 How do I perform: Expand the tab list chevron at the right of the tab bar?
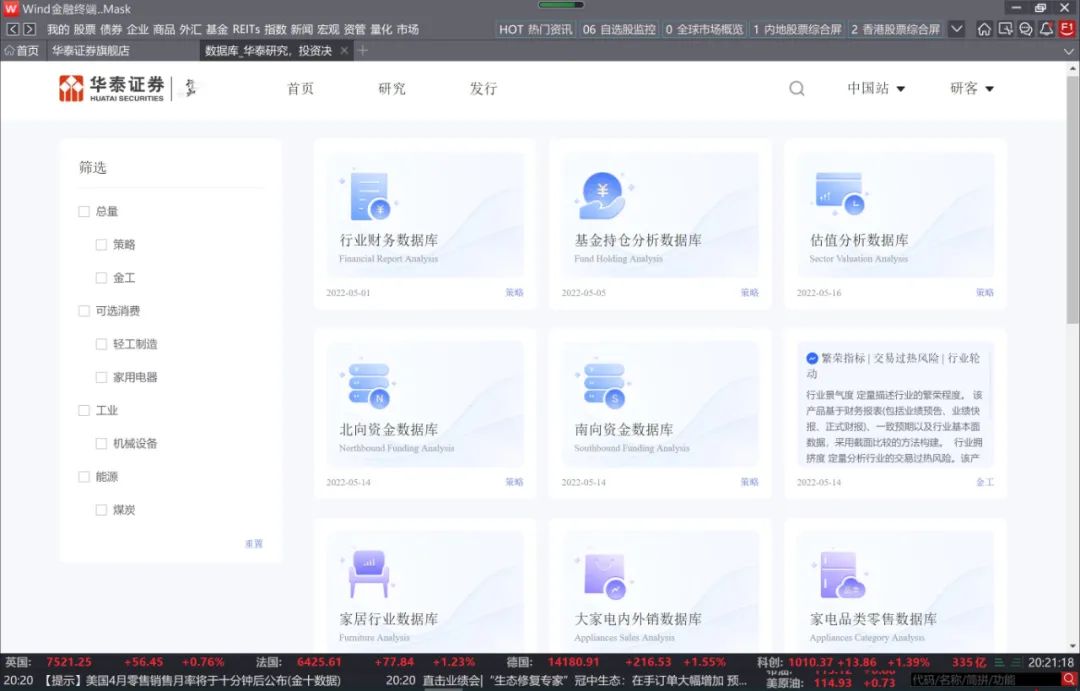[1068, 51]
